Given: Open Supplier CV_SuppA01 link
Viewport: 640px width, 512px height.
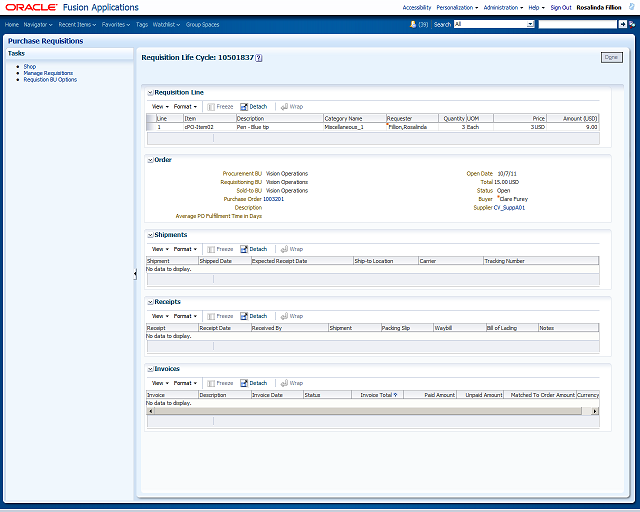Looking at the screenshot, I should point(509,208).
